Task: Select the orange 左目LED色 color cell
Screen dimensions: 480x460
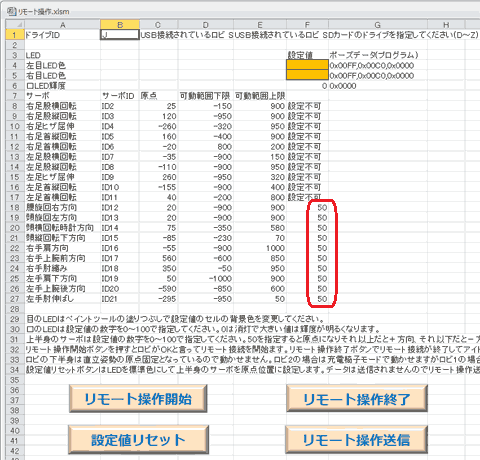Action: (x=307, y=65)
